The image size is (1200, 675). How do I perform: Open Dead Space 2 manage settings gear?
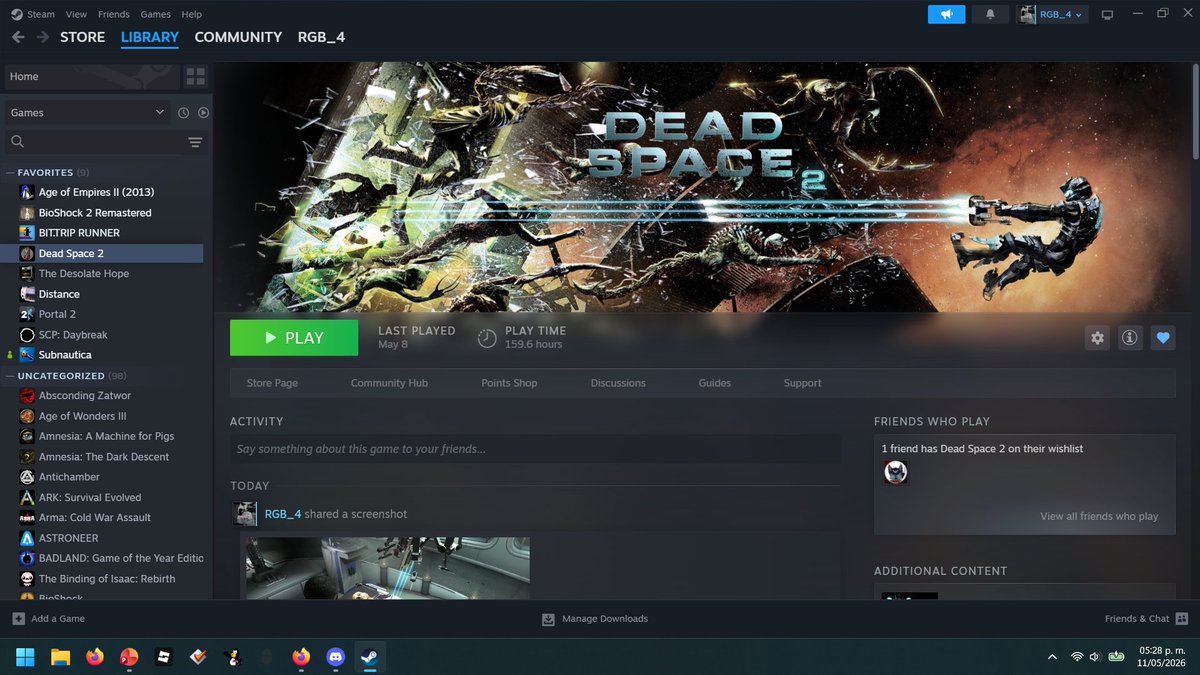(x=1097, y=338)
